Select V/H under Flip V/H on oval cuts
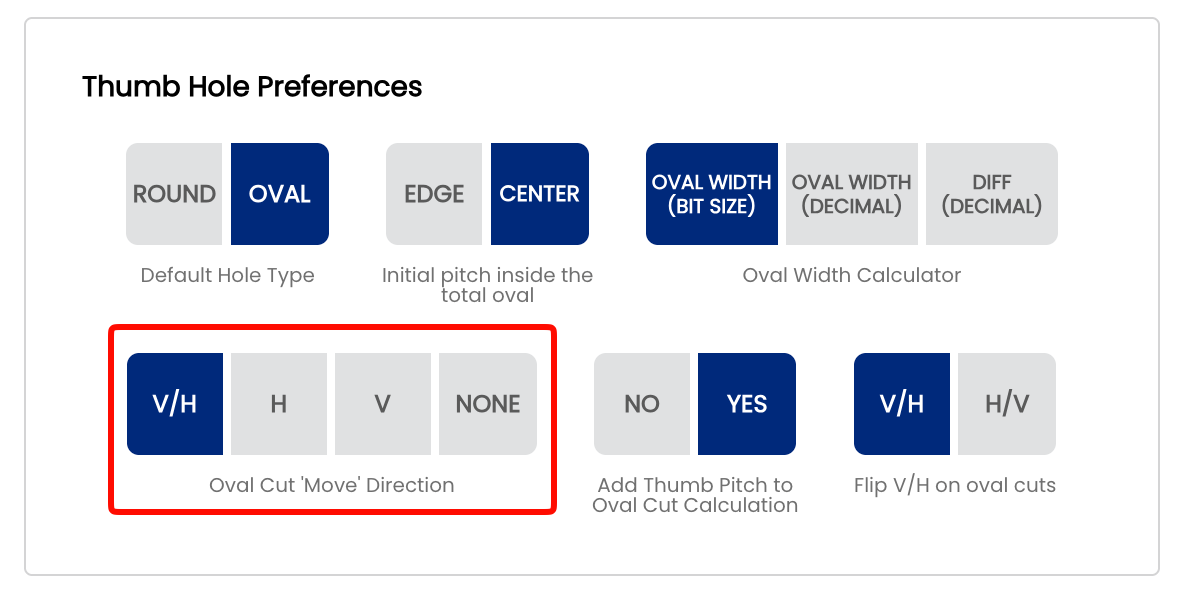 902,404
